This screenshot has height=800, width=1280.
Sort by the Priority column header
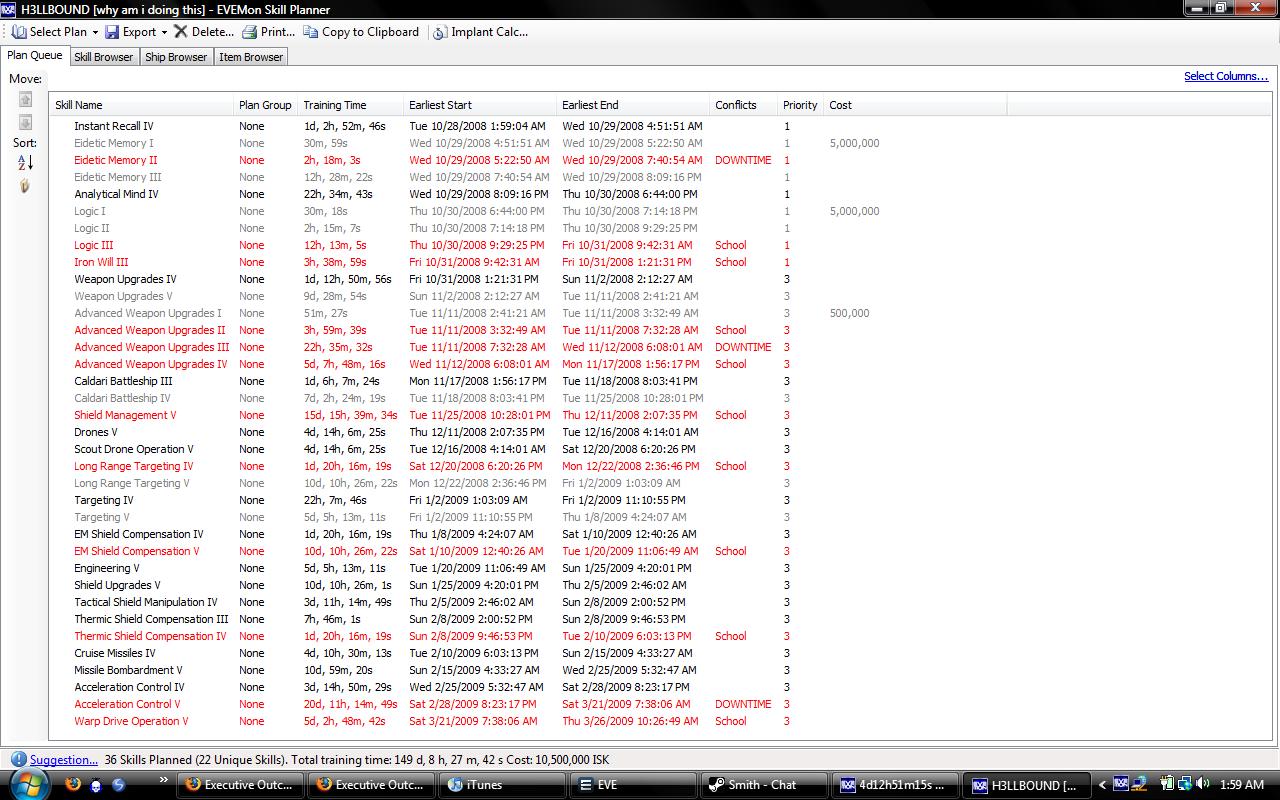coord(801,105)
